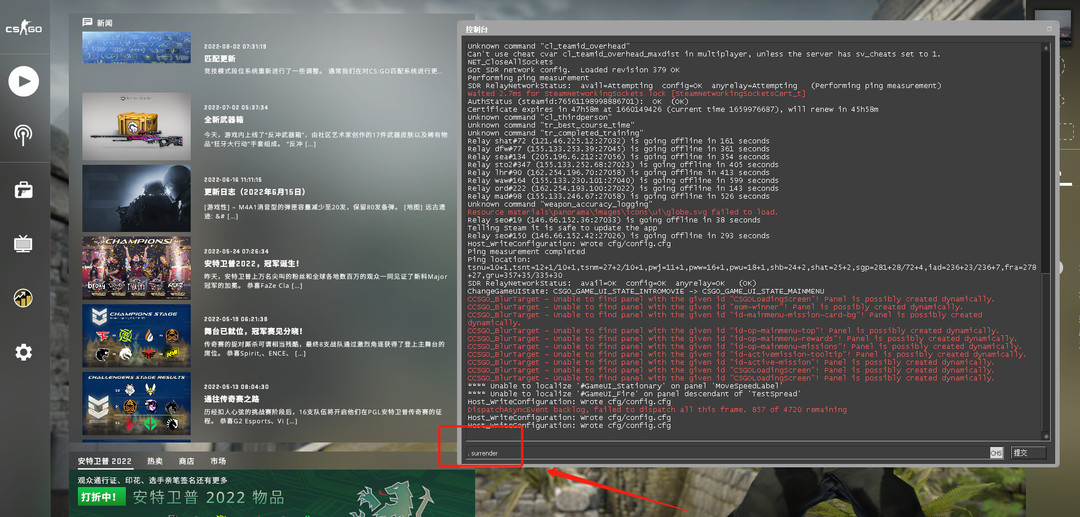
Task: Click news date 2022-05-24 07:26:34
Action: coord(236,251)
